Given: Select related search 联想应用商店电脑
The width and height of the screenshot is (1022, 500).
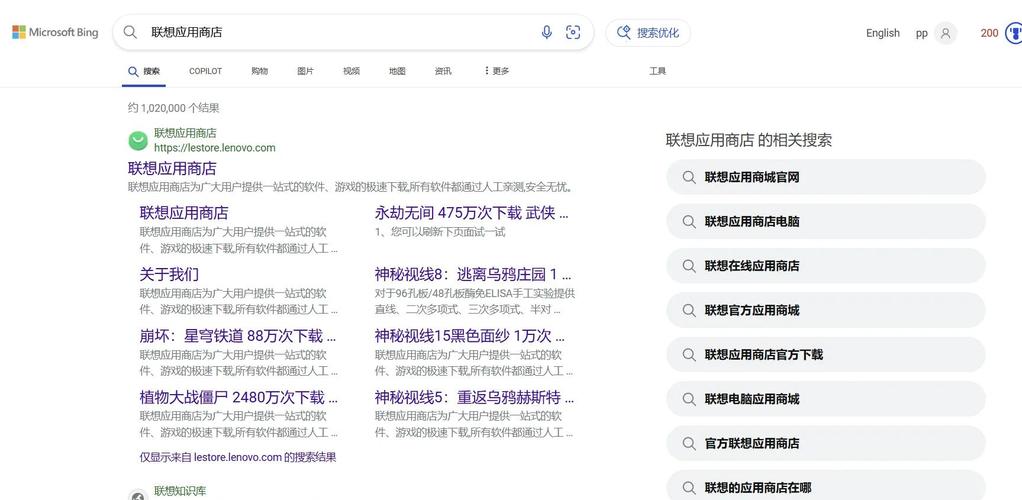Looking at the screenshot, I should click(826, 222).
